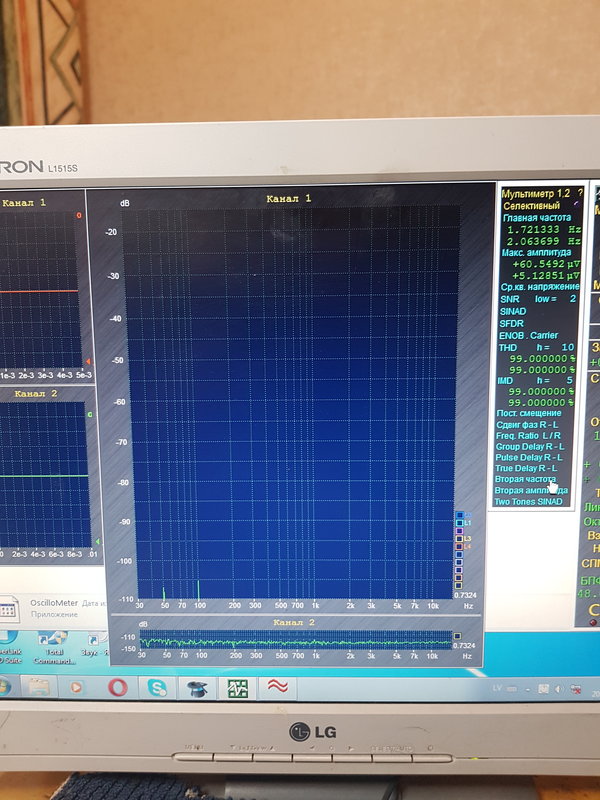Viewport: 600px width, 800px height.
Task: Choose SFDR measurement mode
Action: pos(511,323)
